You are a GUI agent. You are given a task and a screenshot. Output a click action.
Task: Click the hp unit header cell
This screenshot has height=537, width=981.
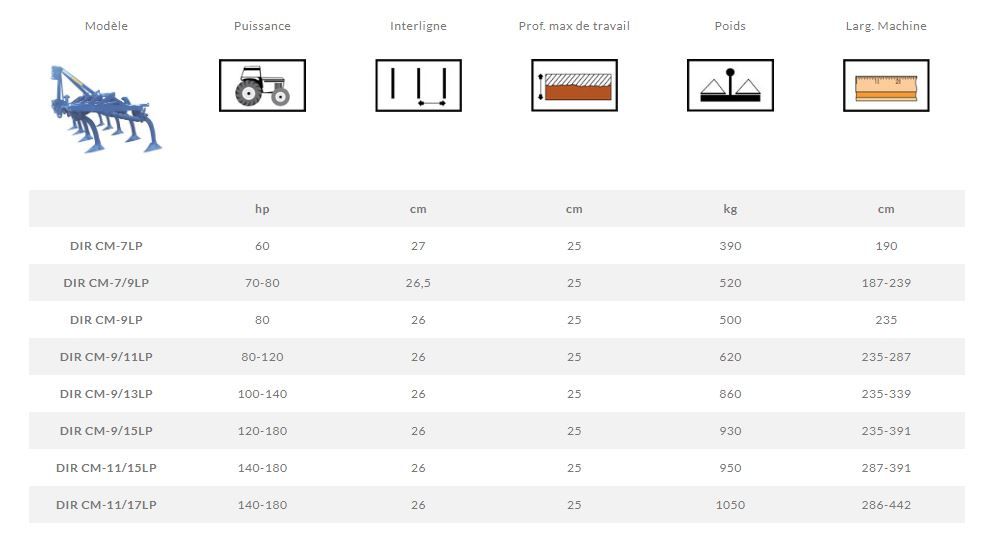262,209
